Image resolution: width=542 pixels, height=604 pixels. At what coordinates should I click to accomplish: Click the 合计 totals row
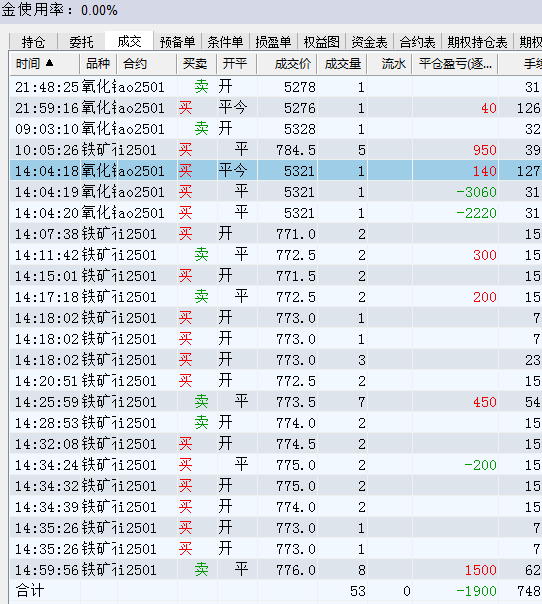click(275, 591)
